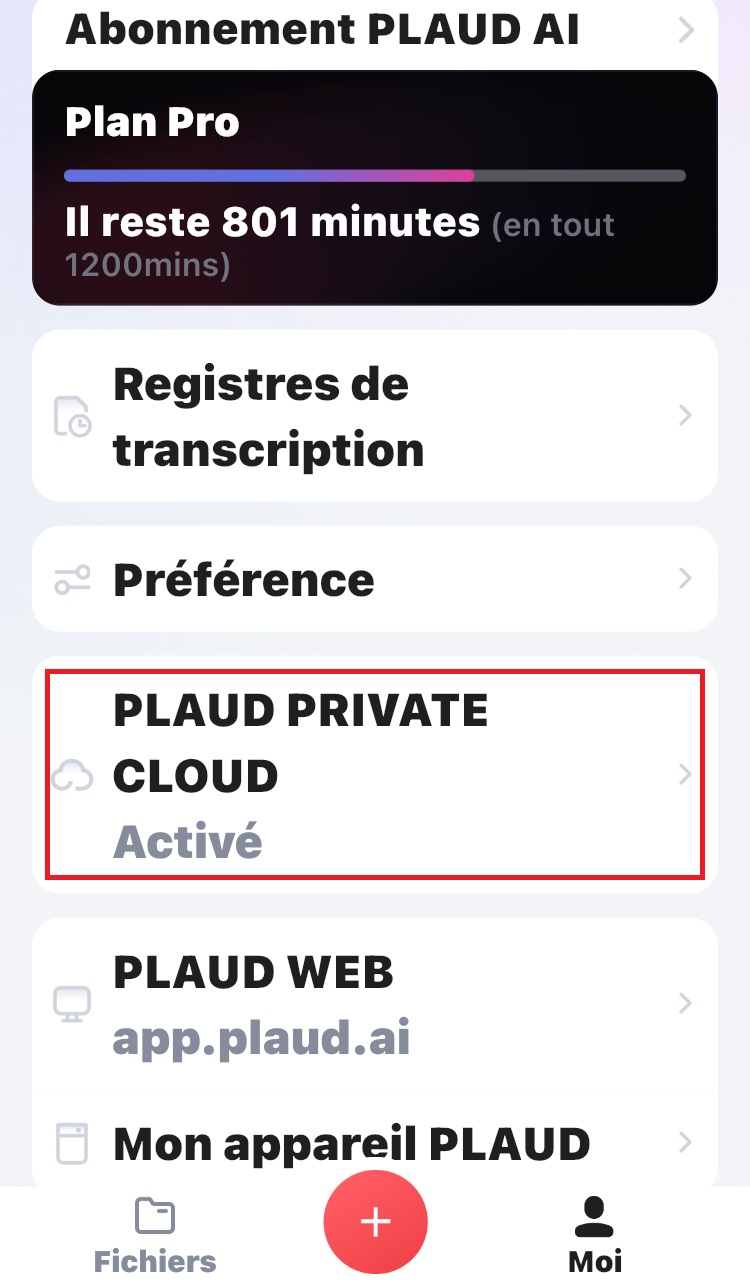Select the Moi tab label
Image resolution: width=750 pixels, height=1287 pixels.
[595, 1261]
